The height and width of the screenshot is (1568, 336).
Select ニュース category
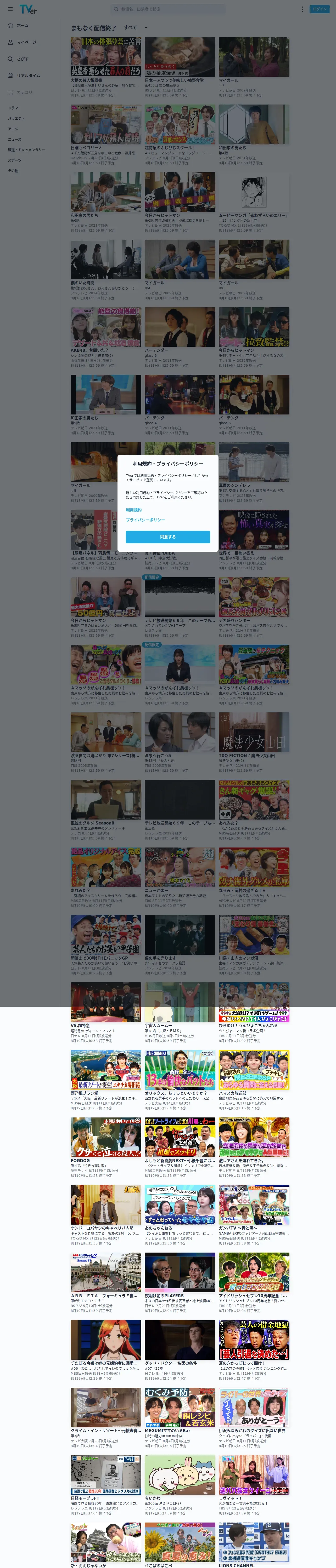coord(14,139)
